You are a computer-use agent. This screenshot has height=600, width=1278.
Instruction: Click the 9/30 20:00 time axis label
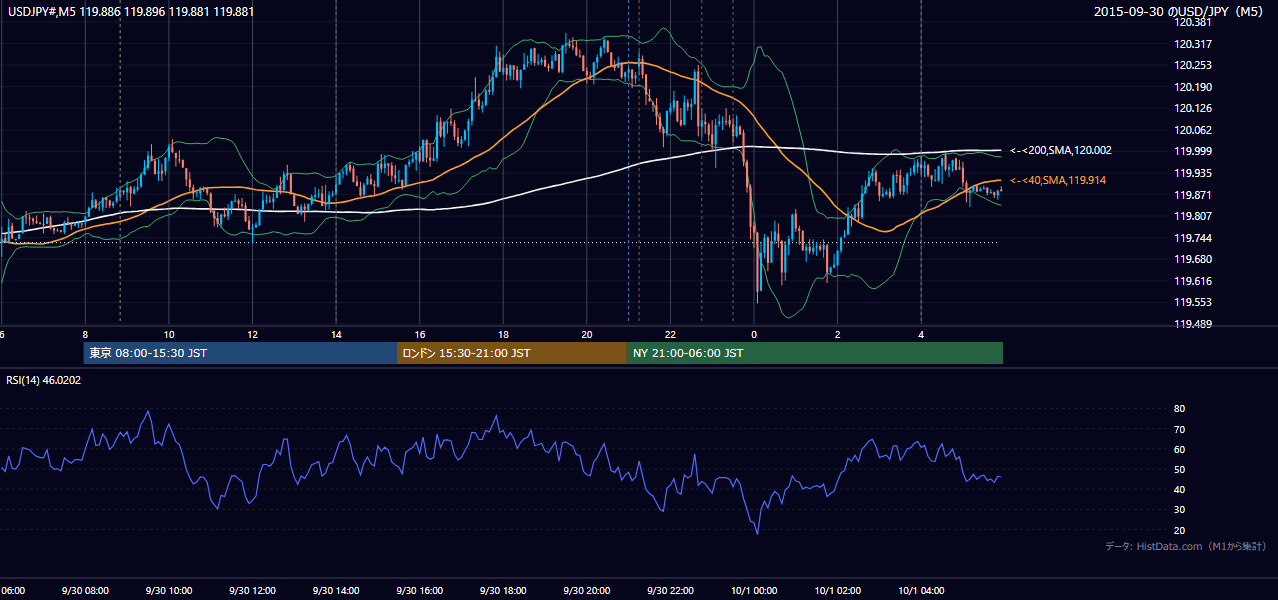[586, 591]
